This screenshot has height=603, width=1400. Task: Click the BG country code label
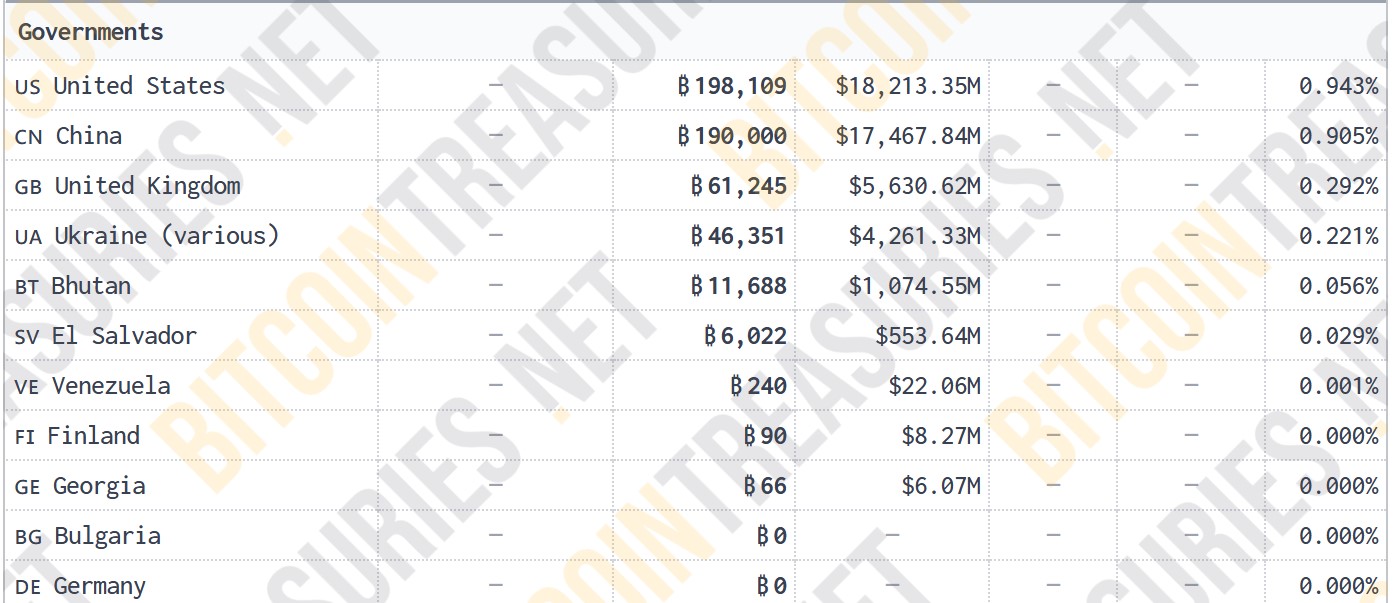[29, 538]
